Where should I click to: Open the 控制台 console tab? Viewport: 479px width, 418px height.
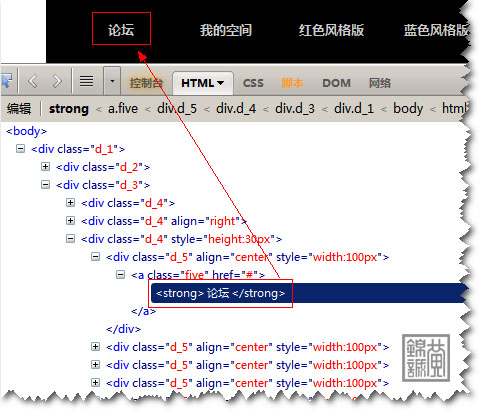(x=146, y=83)
